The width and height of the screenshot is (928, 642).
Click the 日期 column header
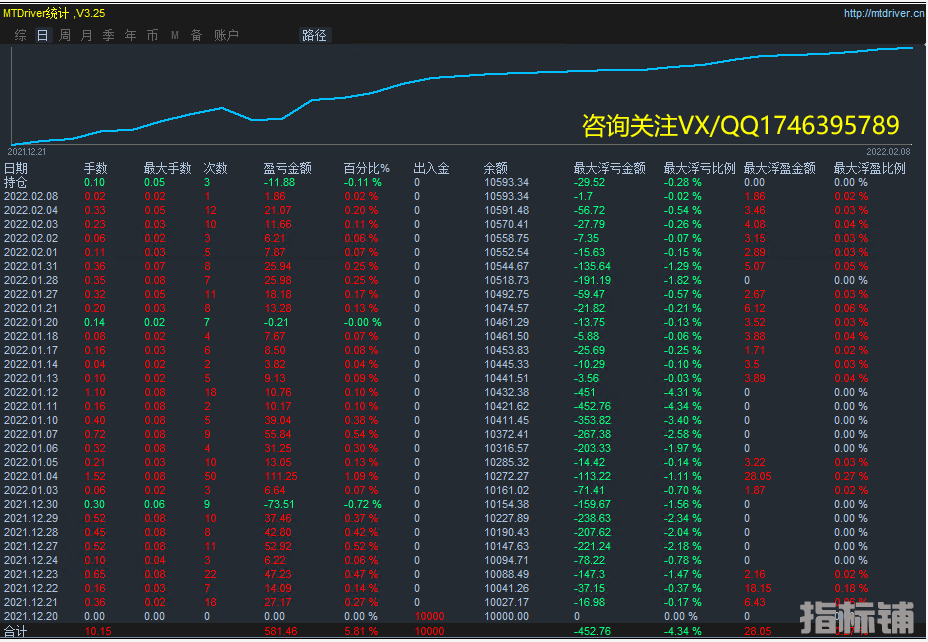pyautogui.click(x=16, y=168)
